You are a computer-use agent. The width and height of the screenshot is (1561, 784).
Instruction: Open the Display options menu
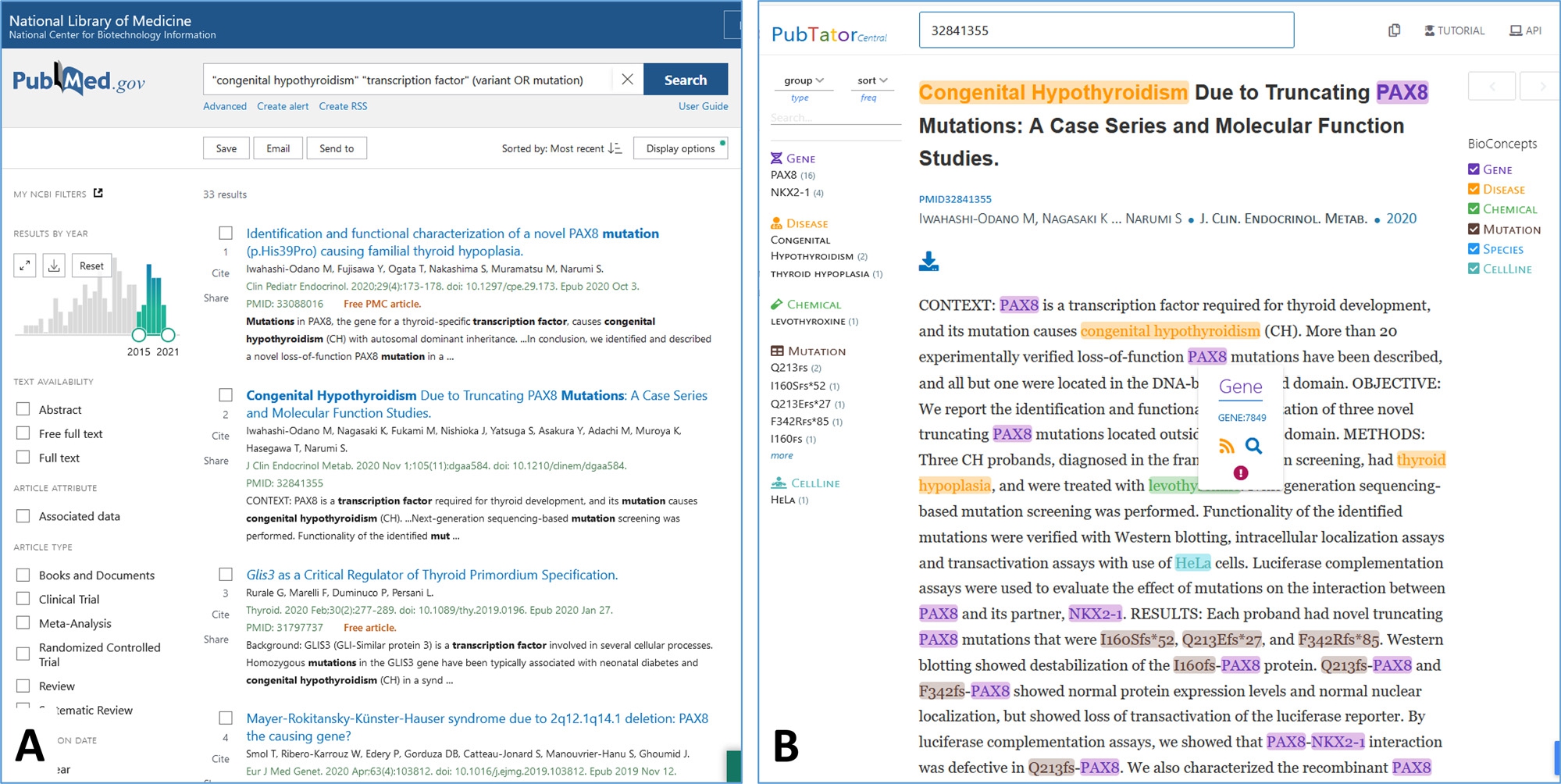679,148
